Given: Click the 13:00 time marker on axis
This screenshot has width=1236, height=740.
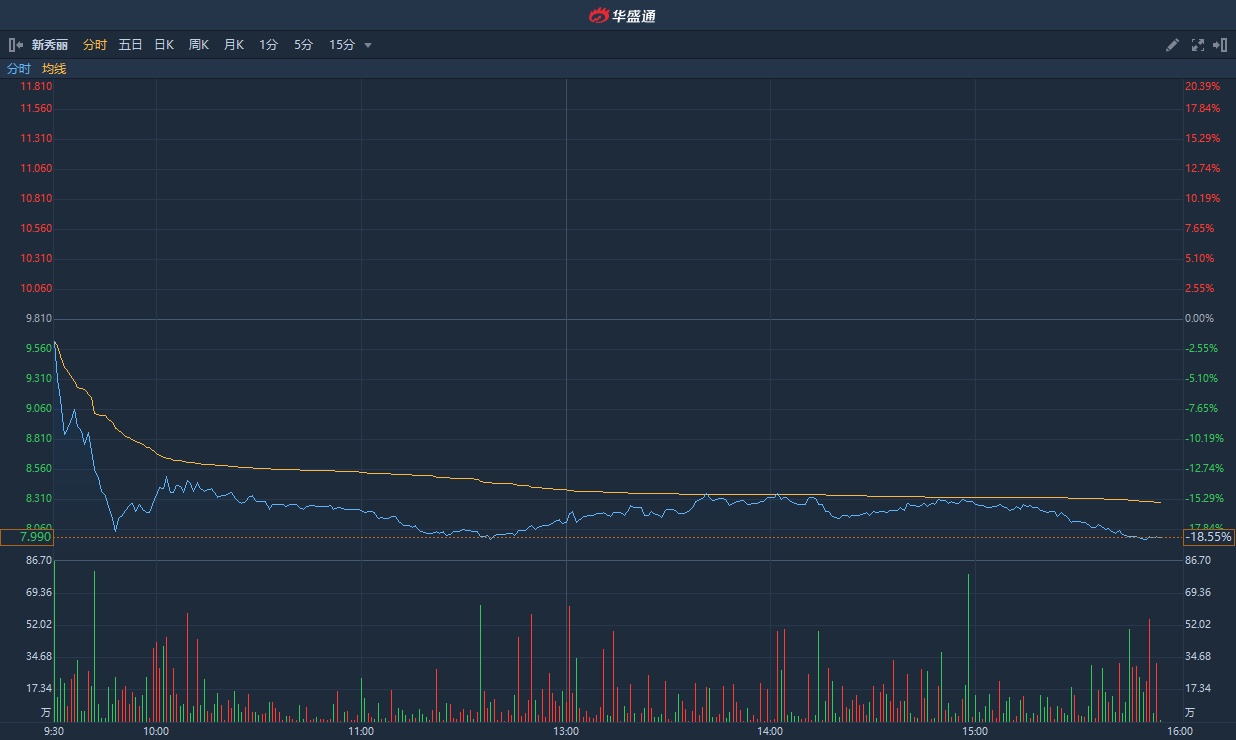Looking at the screenshot, I should pyautogui.click(x=566, y=731).
